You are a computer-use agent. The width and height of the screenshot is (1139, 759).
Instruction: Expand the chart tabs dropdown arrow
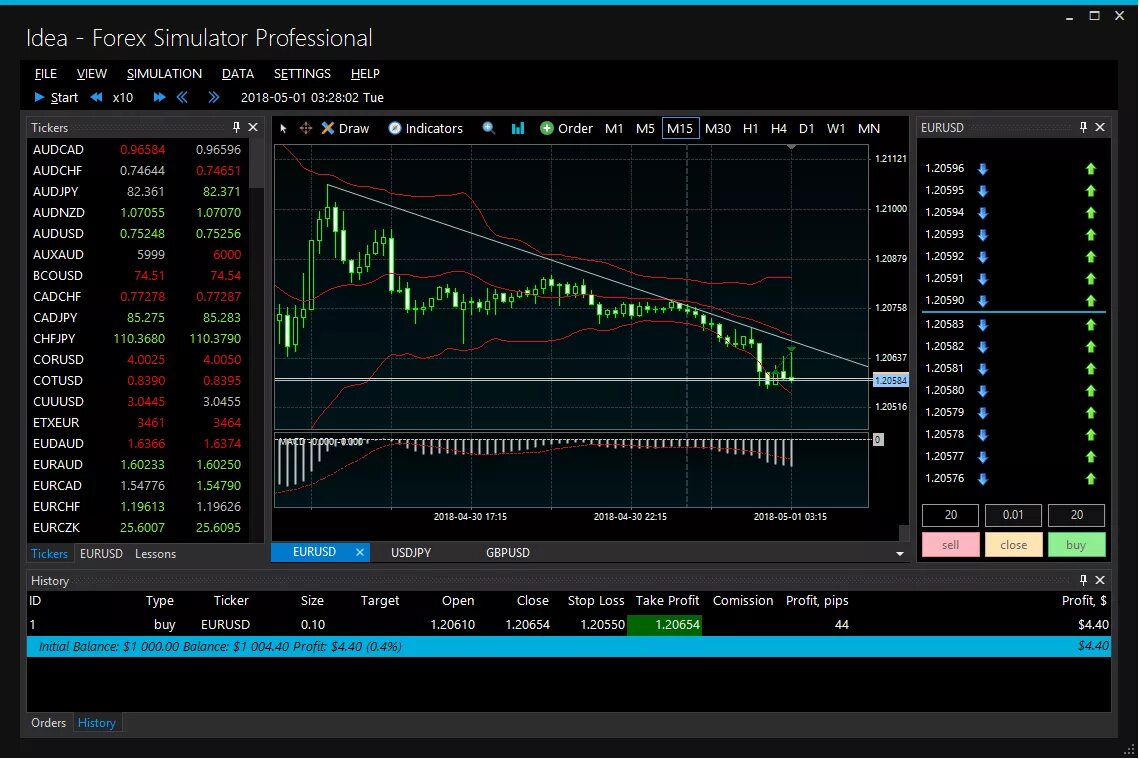(x=900, y=554)
